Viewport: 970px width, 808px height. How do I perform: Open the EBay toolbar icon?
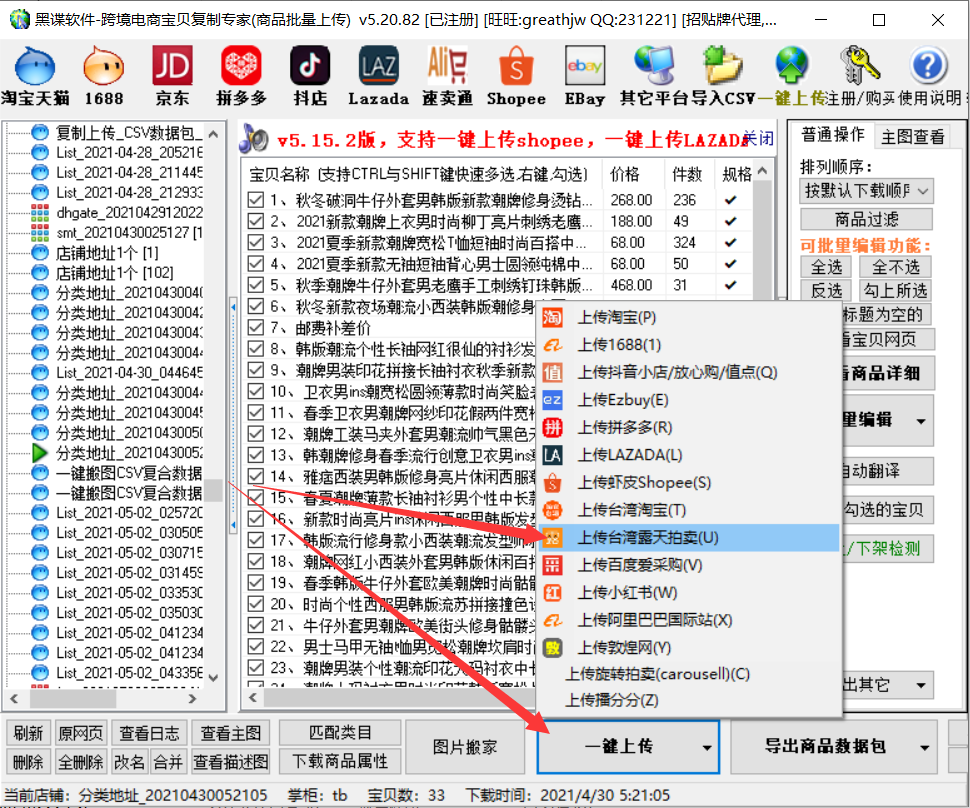point(585,66)
